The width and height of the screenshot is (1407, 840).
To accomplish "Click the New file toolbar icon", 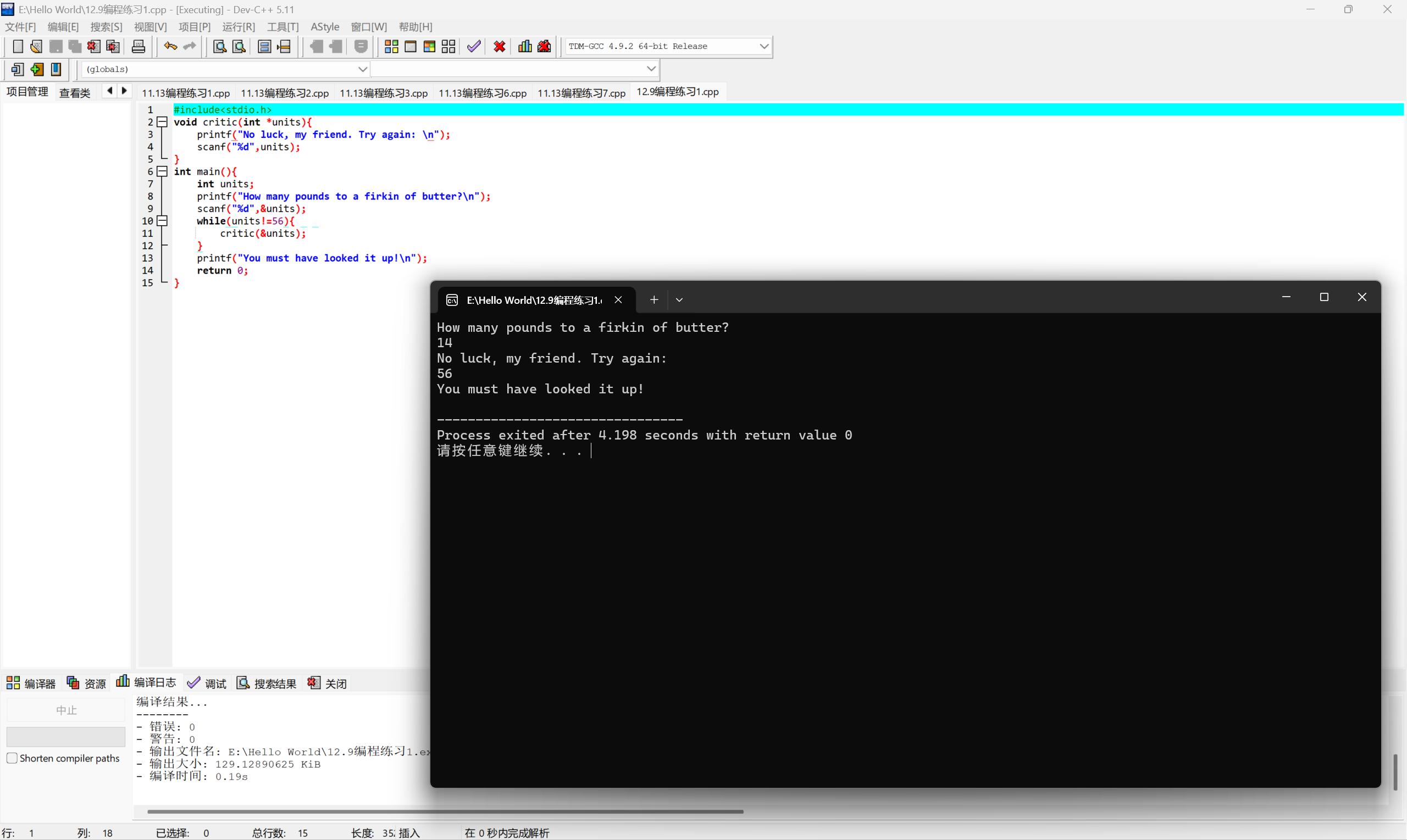I will (18, 46).
